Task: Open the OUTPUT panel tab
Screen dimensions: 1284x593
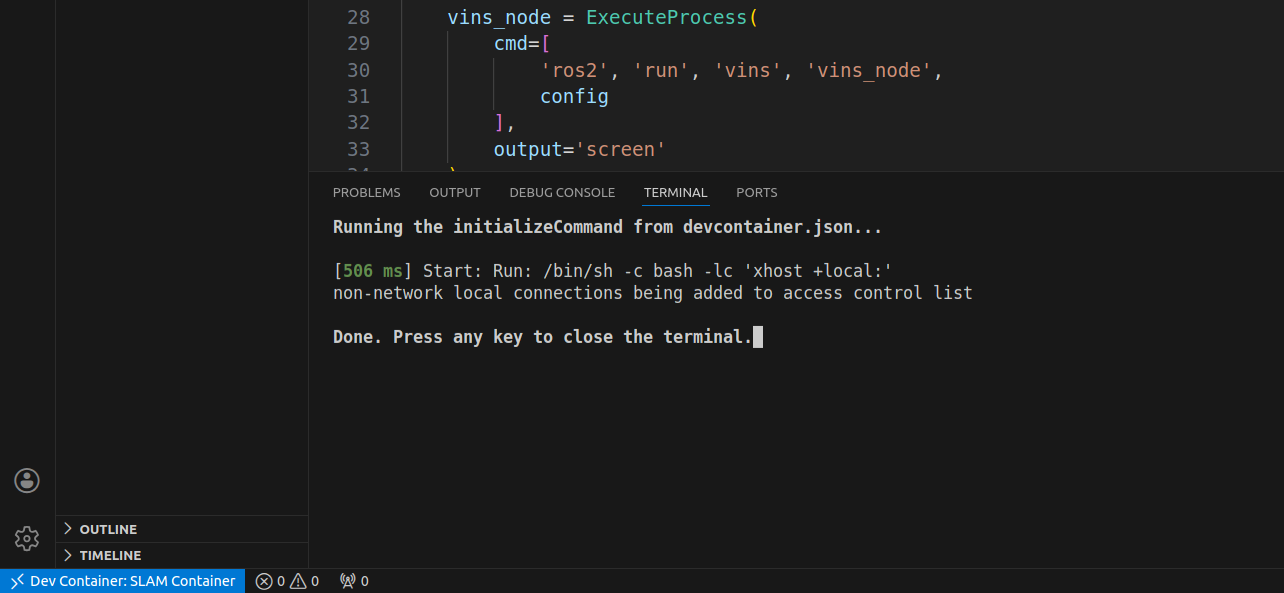Action: click(455, 192)
